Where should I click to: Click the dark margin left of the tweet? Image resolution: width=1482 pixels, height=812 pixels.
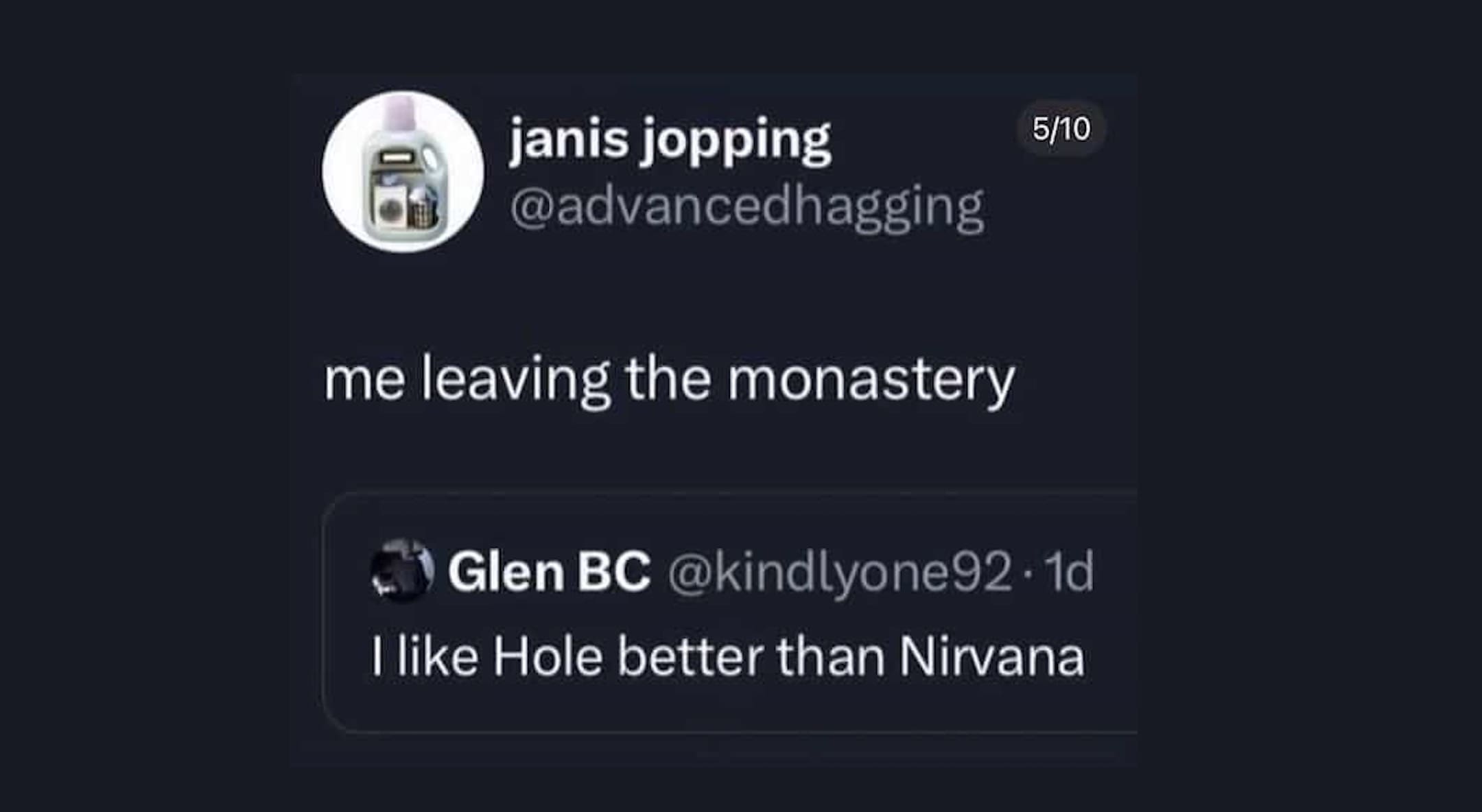(x=144, y=411)
